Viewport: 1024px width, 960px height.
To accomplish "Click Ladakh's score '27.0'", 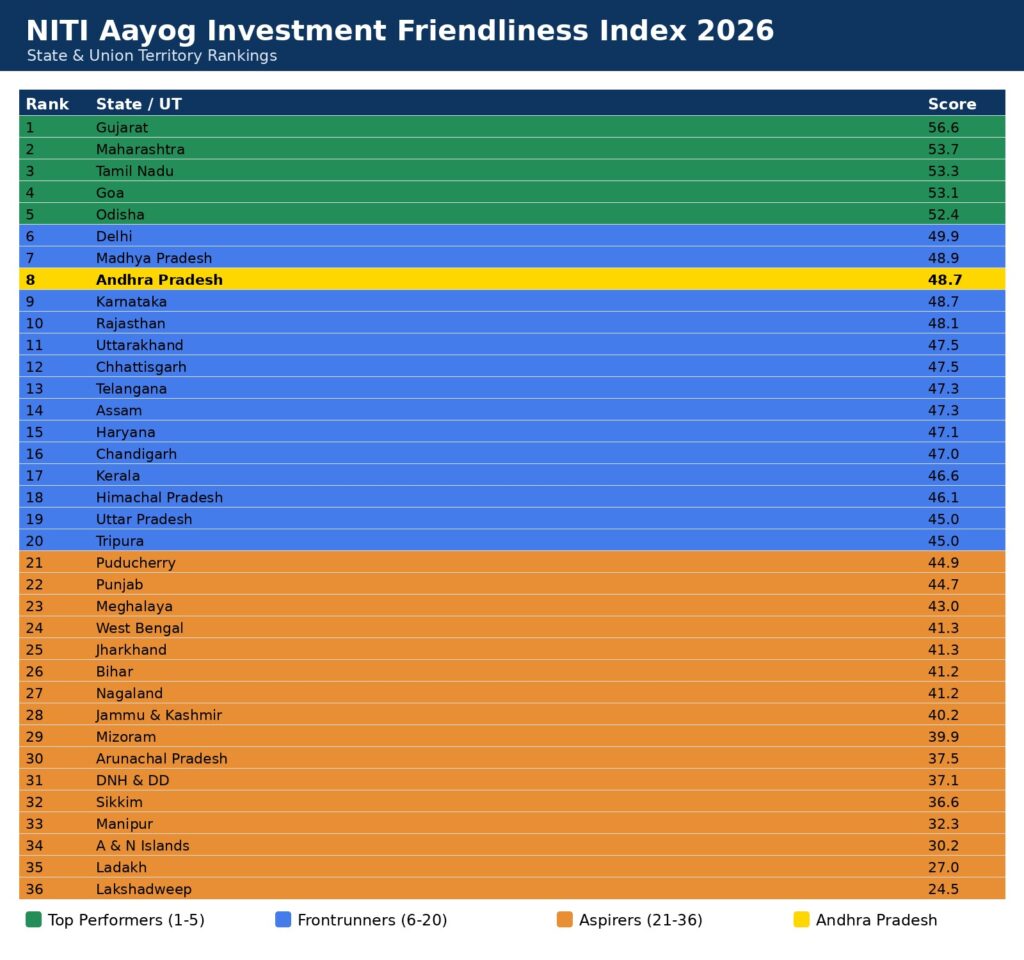I will coord(944,867).
